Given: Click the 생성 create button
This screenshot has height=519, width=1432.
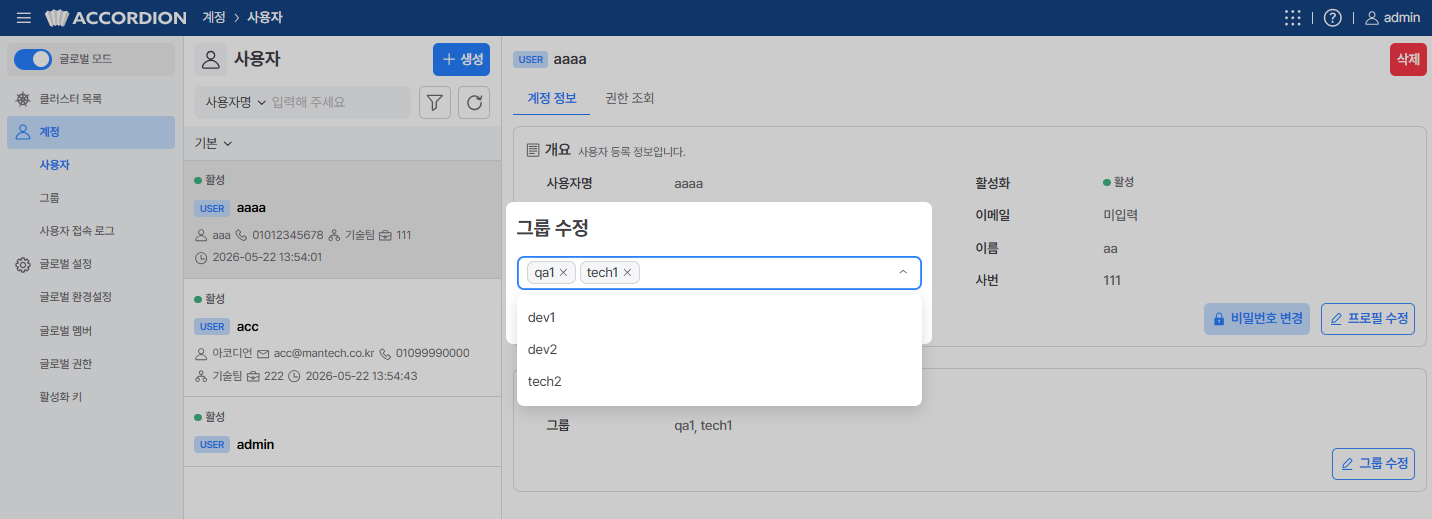Looking at the screenshot, I should coord(461,59).
